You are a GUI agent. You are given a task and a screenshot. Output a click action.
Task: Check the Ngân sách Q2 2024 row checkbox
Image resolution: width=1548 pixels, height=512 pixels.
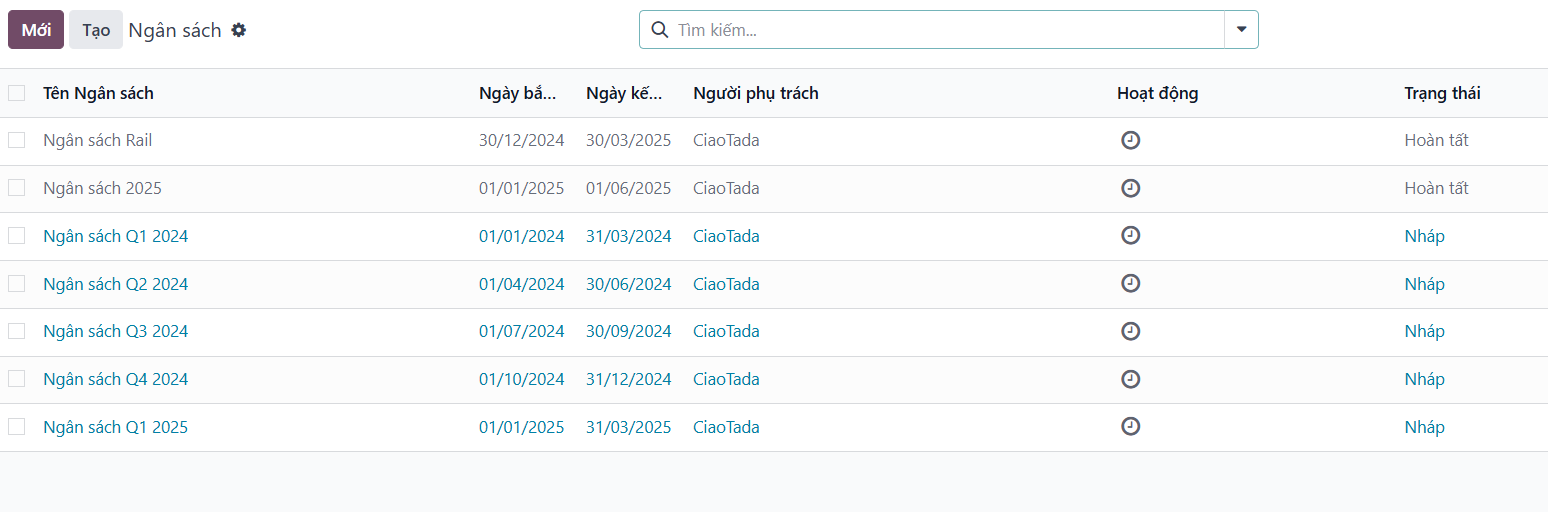point(16,284)
